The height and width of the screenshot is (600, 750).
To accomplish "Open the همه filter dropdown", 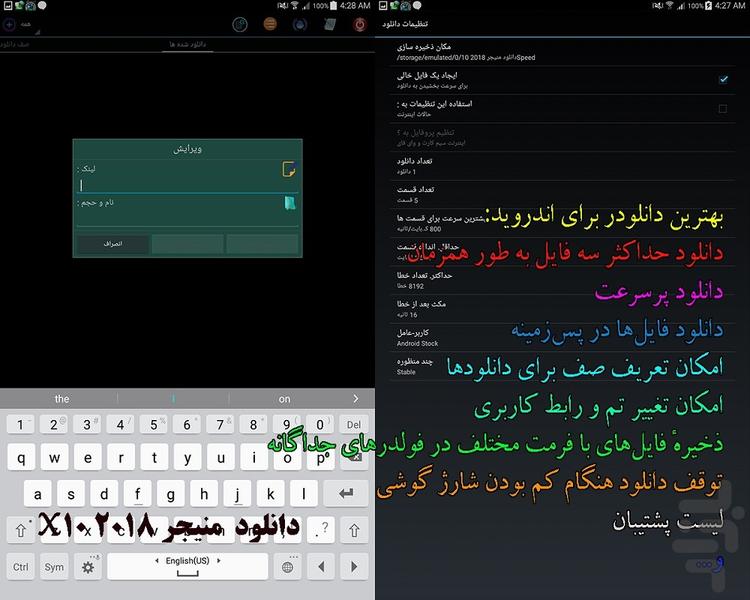I will 27,25.
